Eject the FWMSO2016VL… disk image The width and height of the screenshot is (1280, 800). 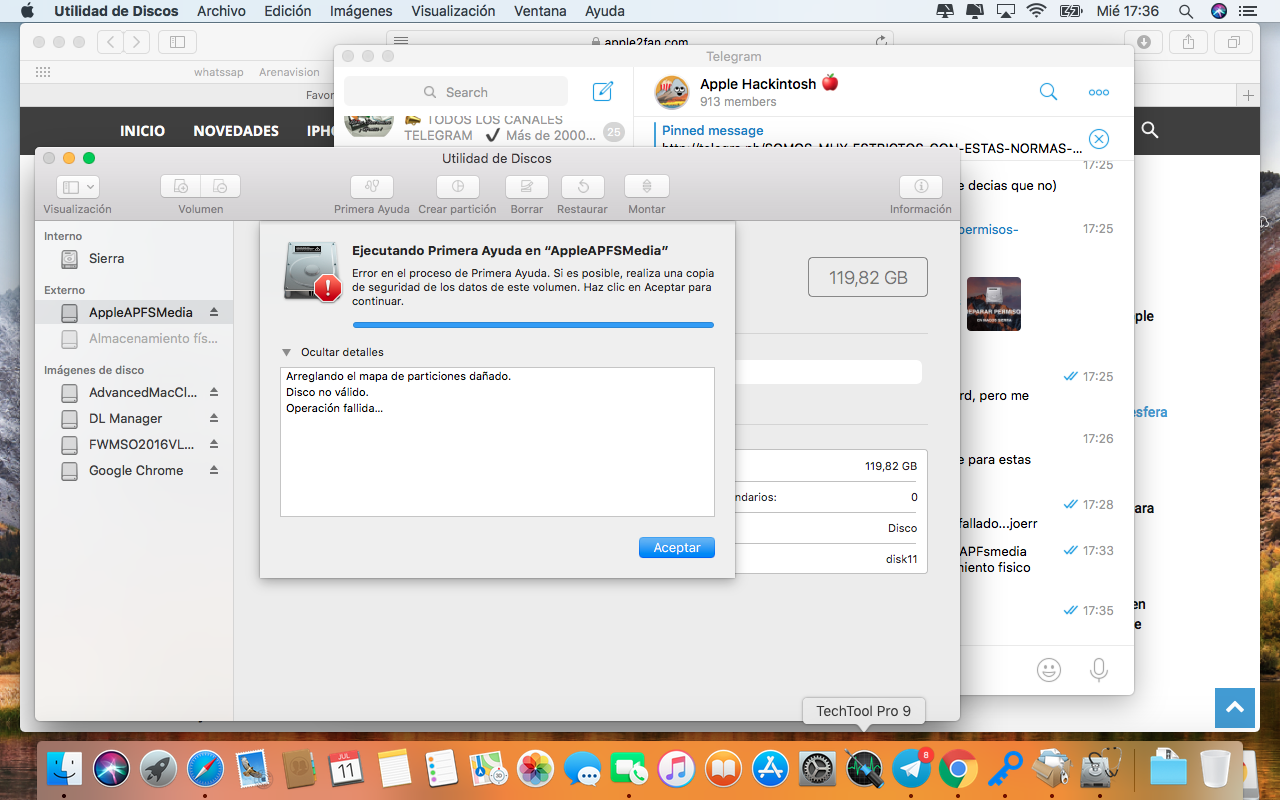point(214,444)
